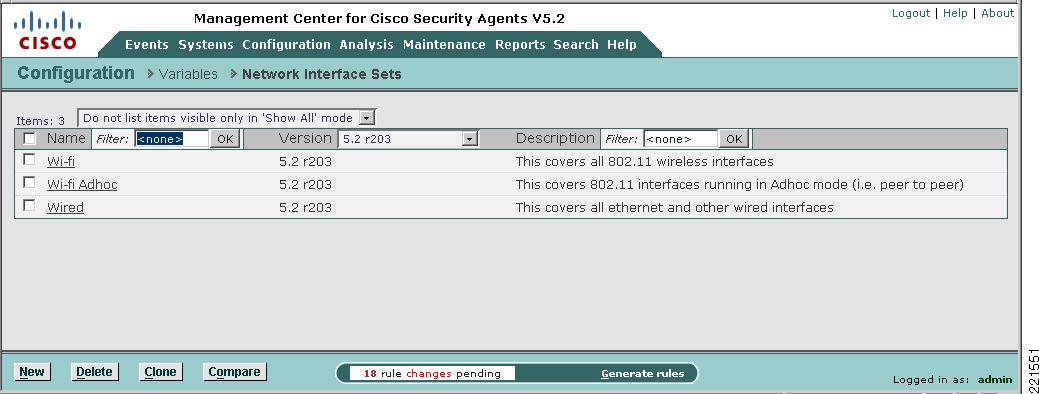Open the Version 5.2 r203 dropdown
The width and height of the screenshot is (1039, 394).
[x=408, y=139]
